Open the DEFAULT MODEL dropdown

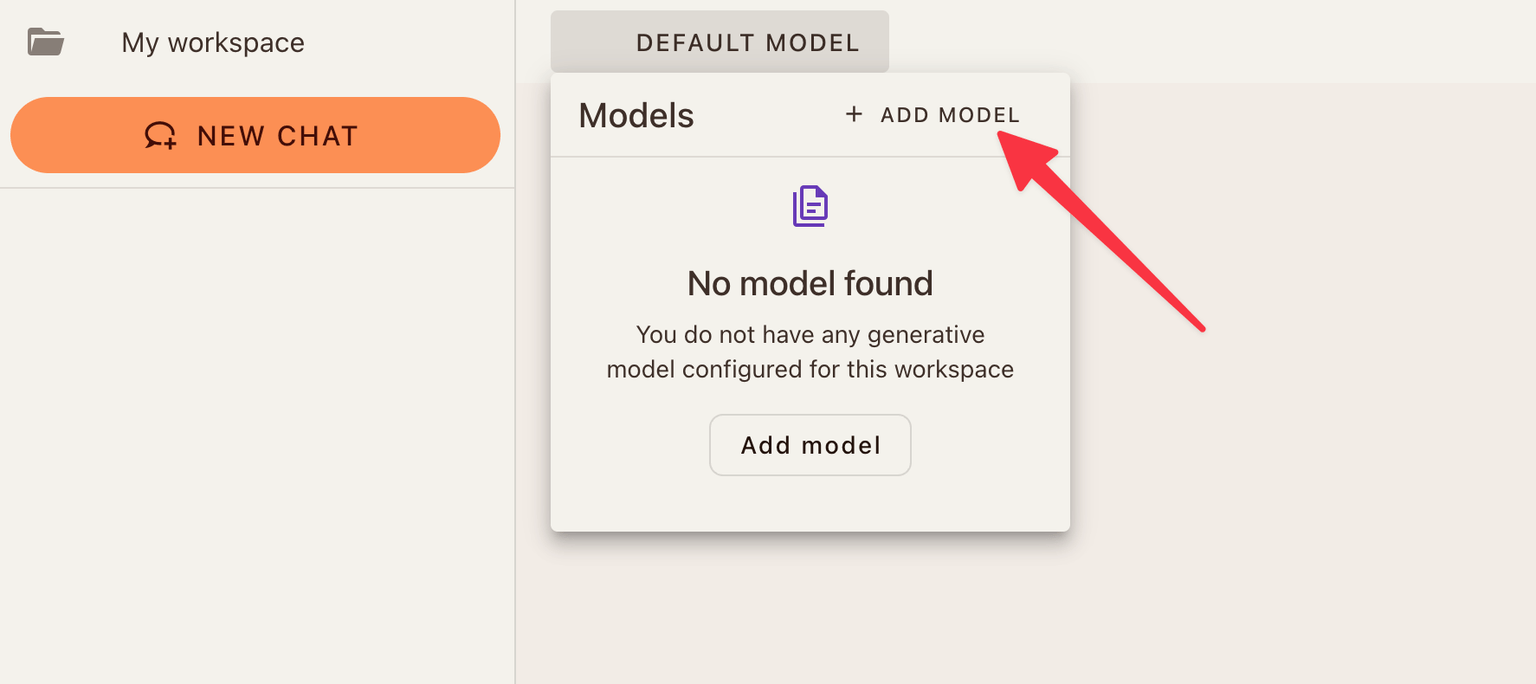719,42
